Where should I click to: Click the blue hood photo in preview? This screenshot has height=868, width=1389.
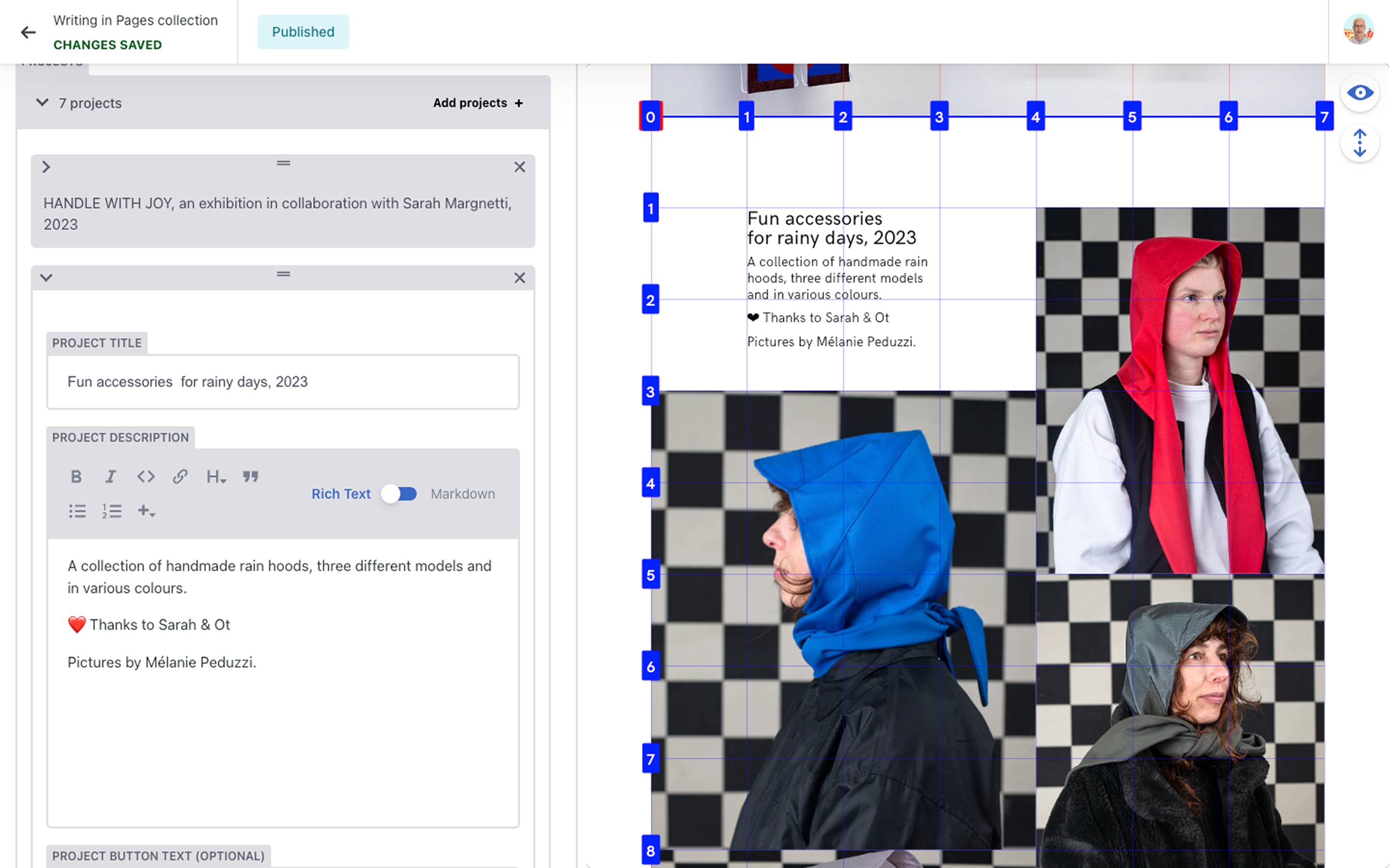844,620
